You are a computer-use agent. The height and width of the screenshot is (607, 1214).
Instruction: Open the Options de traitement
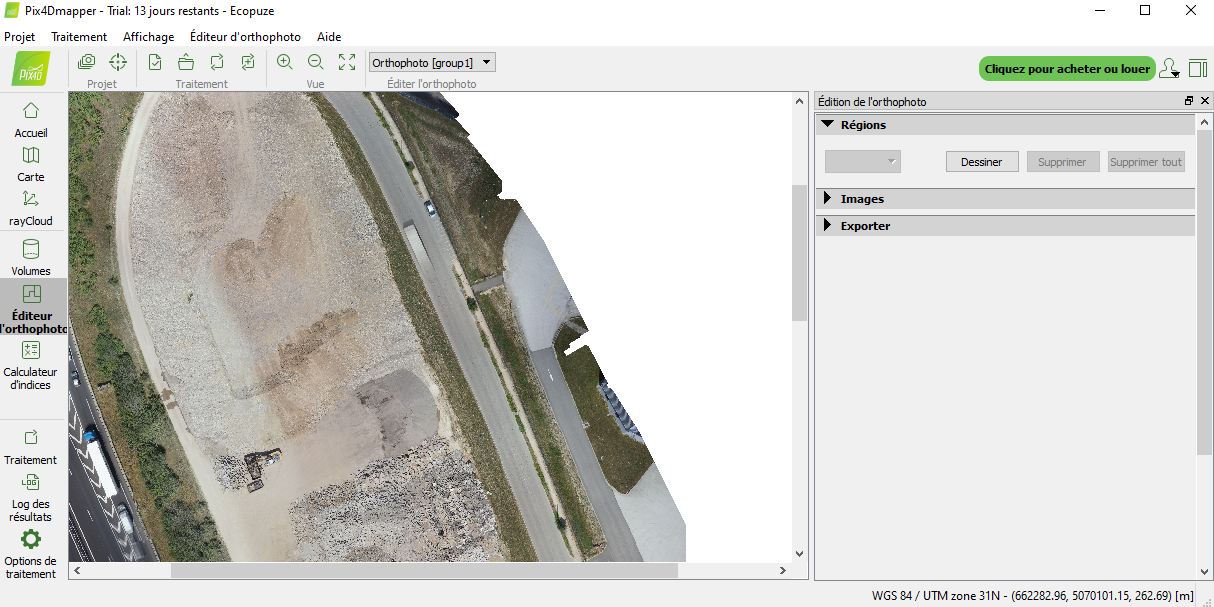pyautogui.click(x=31, y=553)
